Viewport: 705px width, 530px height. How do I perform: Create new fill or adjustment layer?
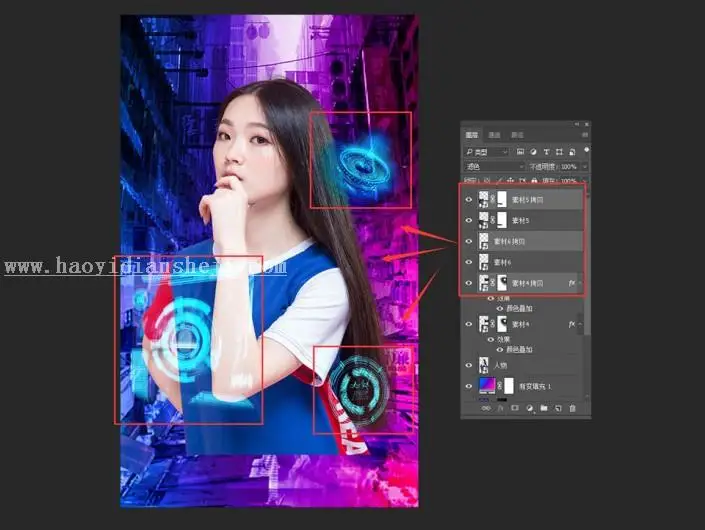point(529,408)
